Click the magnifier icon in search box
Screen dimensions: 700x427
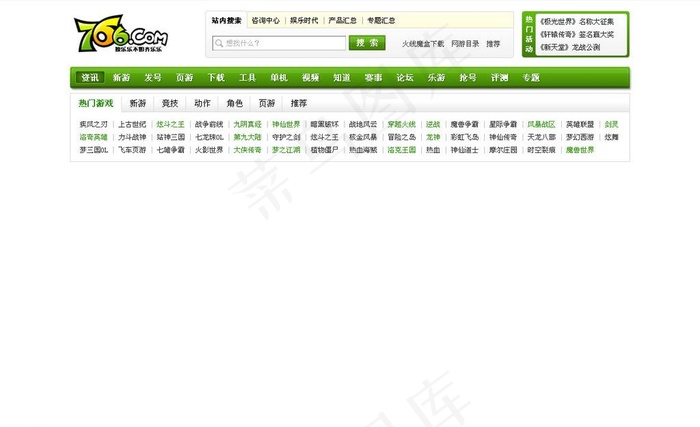219,43
